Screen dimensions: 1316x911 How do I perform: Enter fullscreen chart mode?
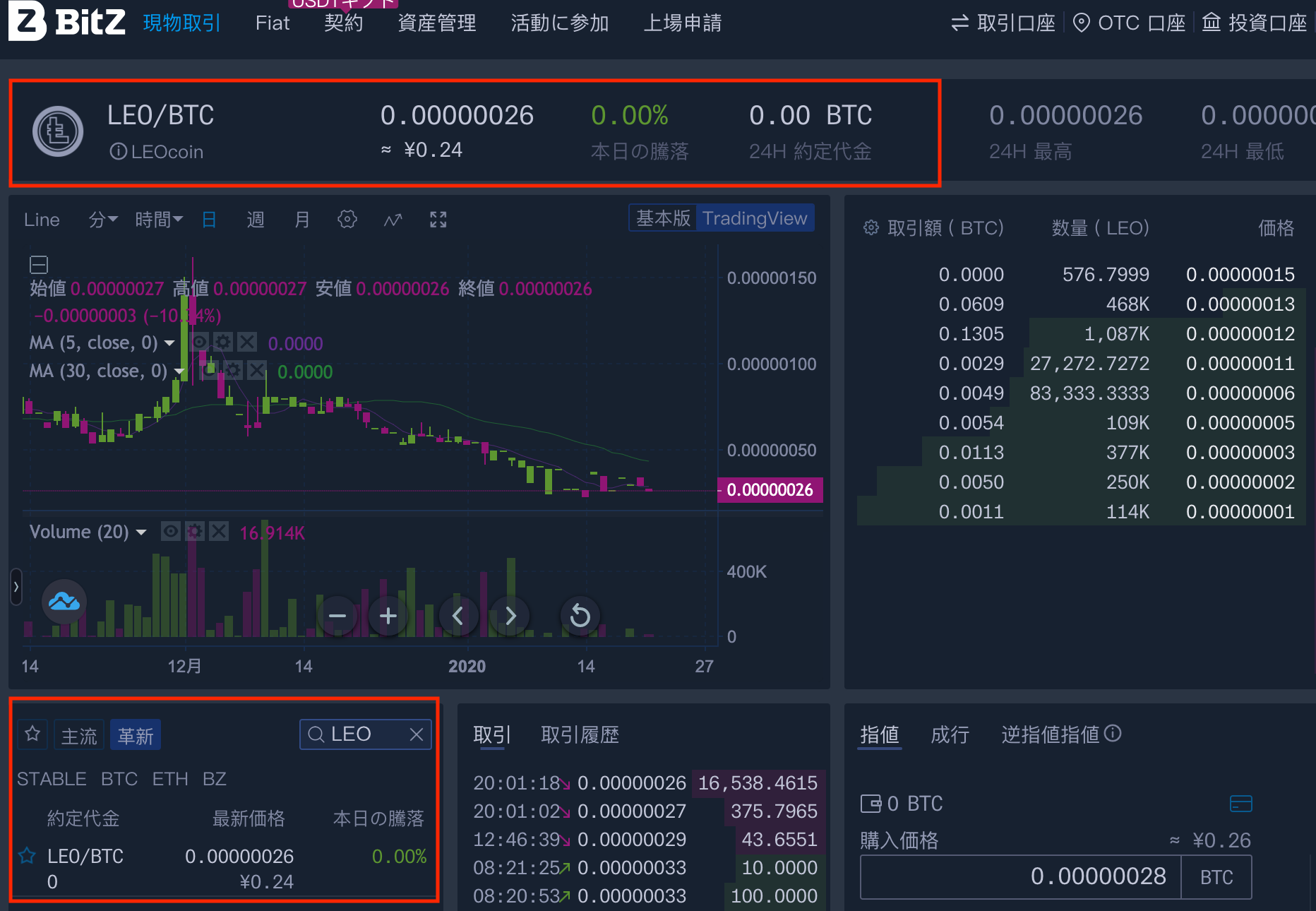point(438,220)
